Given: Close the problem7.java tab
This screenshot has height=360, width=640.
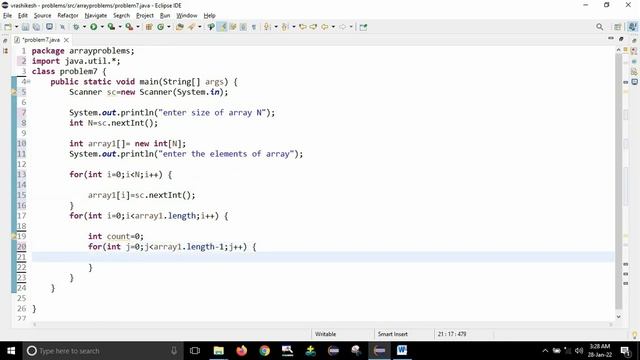Looking at the screenshot, I should click(66, 40).
